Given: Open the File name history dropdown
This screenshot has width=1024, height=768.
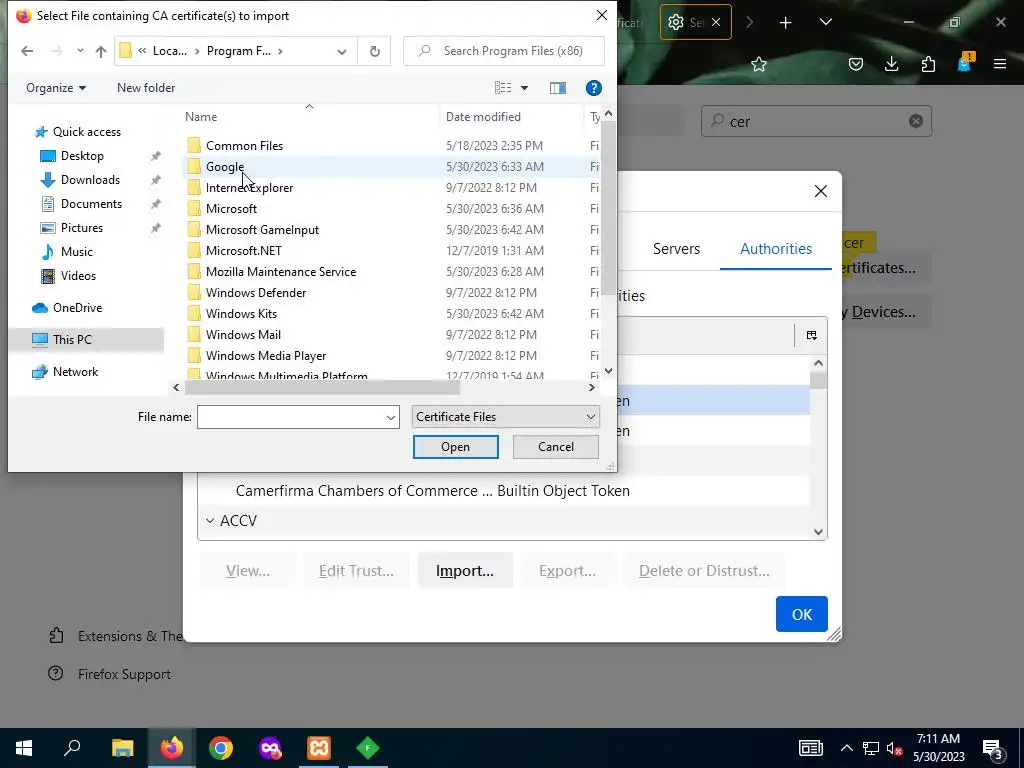Looking at the screenshot, I should 391,417.
